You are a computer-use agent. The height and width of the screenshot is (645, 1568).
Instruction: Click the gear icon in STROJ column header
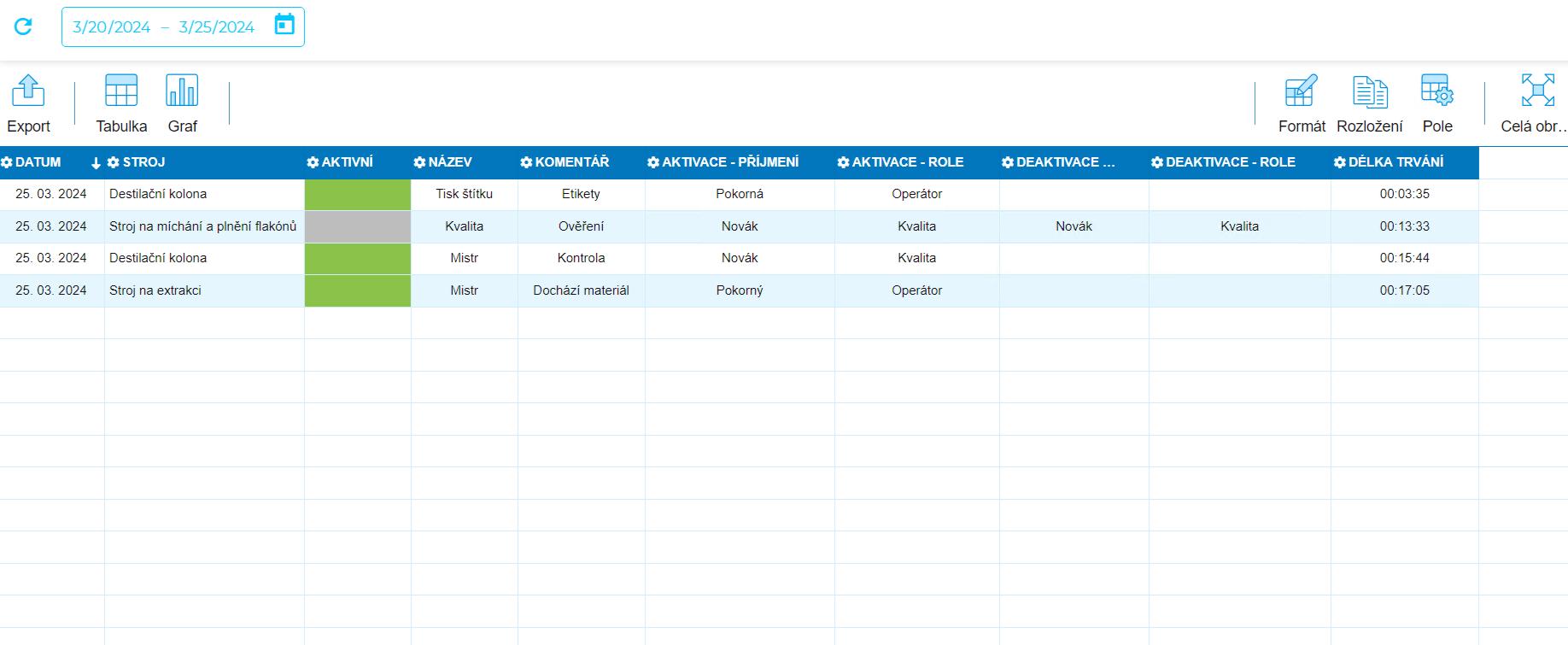[x=114, y=162]
